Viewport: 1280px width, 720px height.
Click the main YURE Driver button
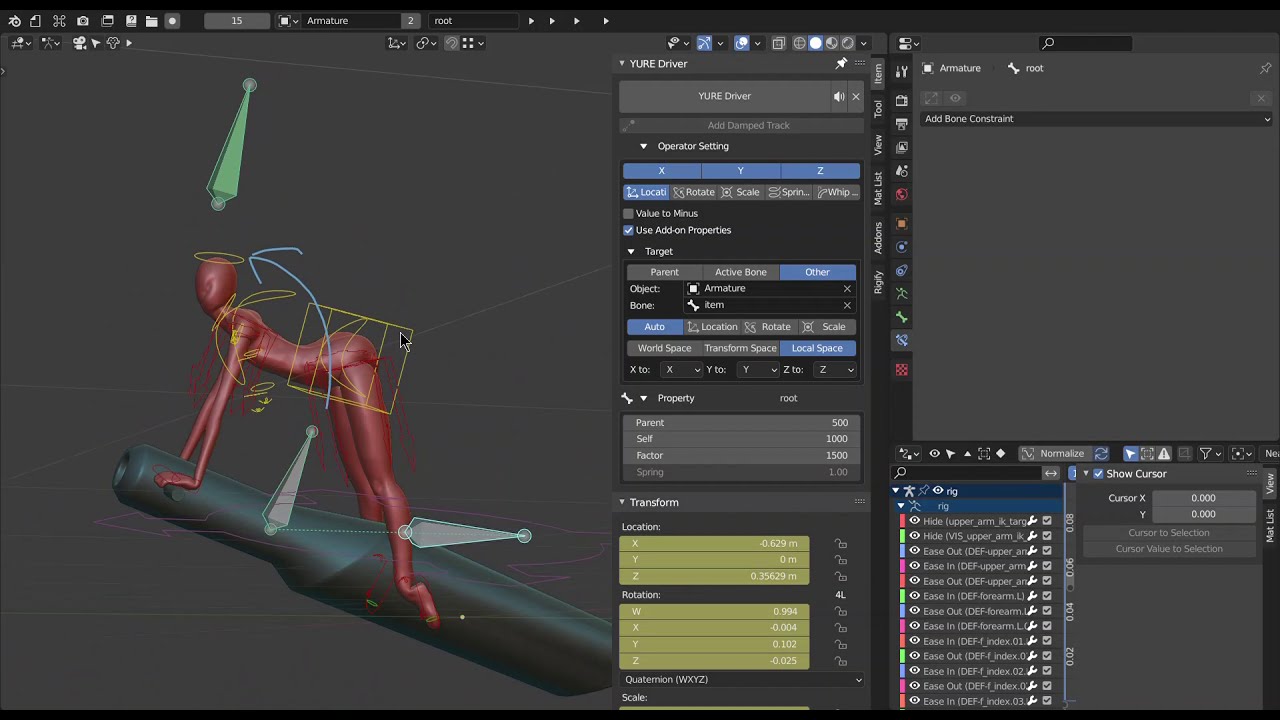[x=724, y=96]
